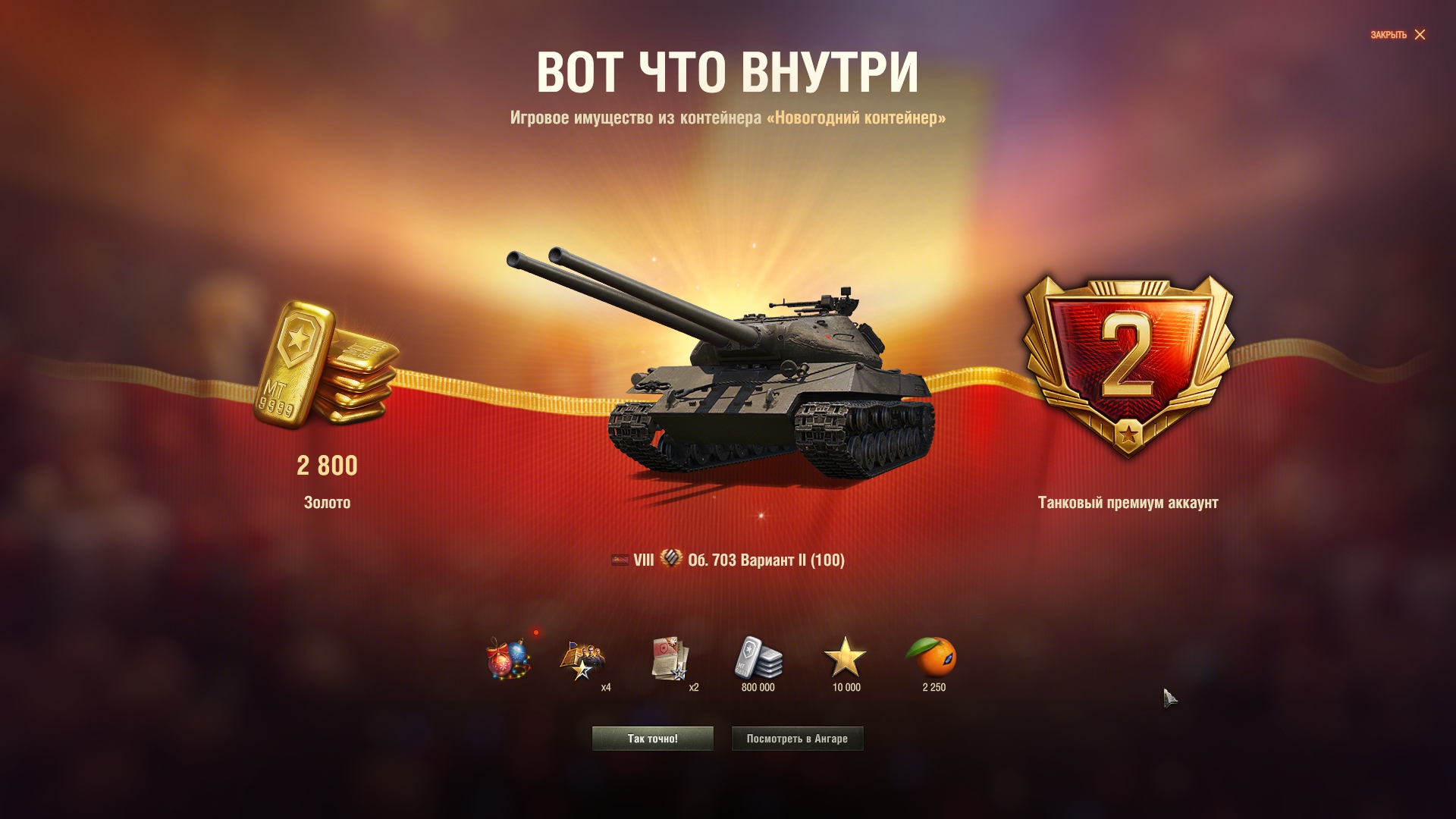Click the gold bars reward icon
The height and width of the screenshot is (819, 1456).
coord(326,366)
